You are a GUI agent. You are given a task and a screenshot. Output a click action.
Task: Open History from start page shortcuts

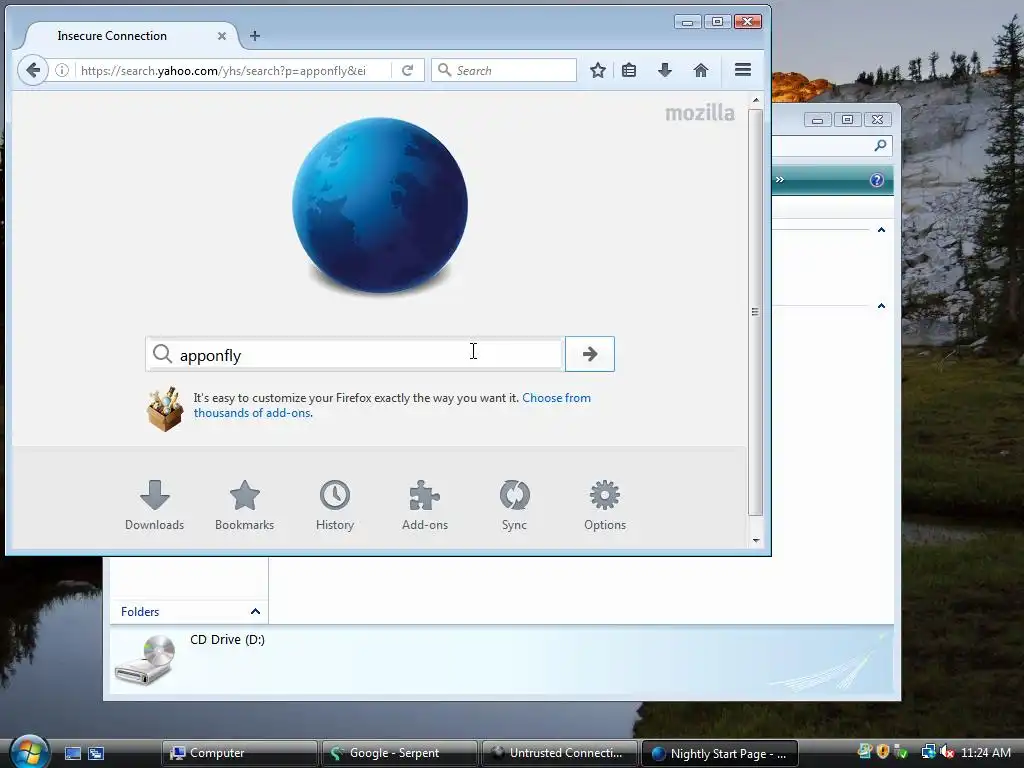[x=335, y=505]
